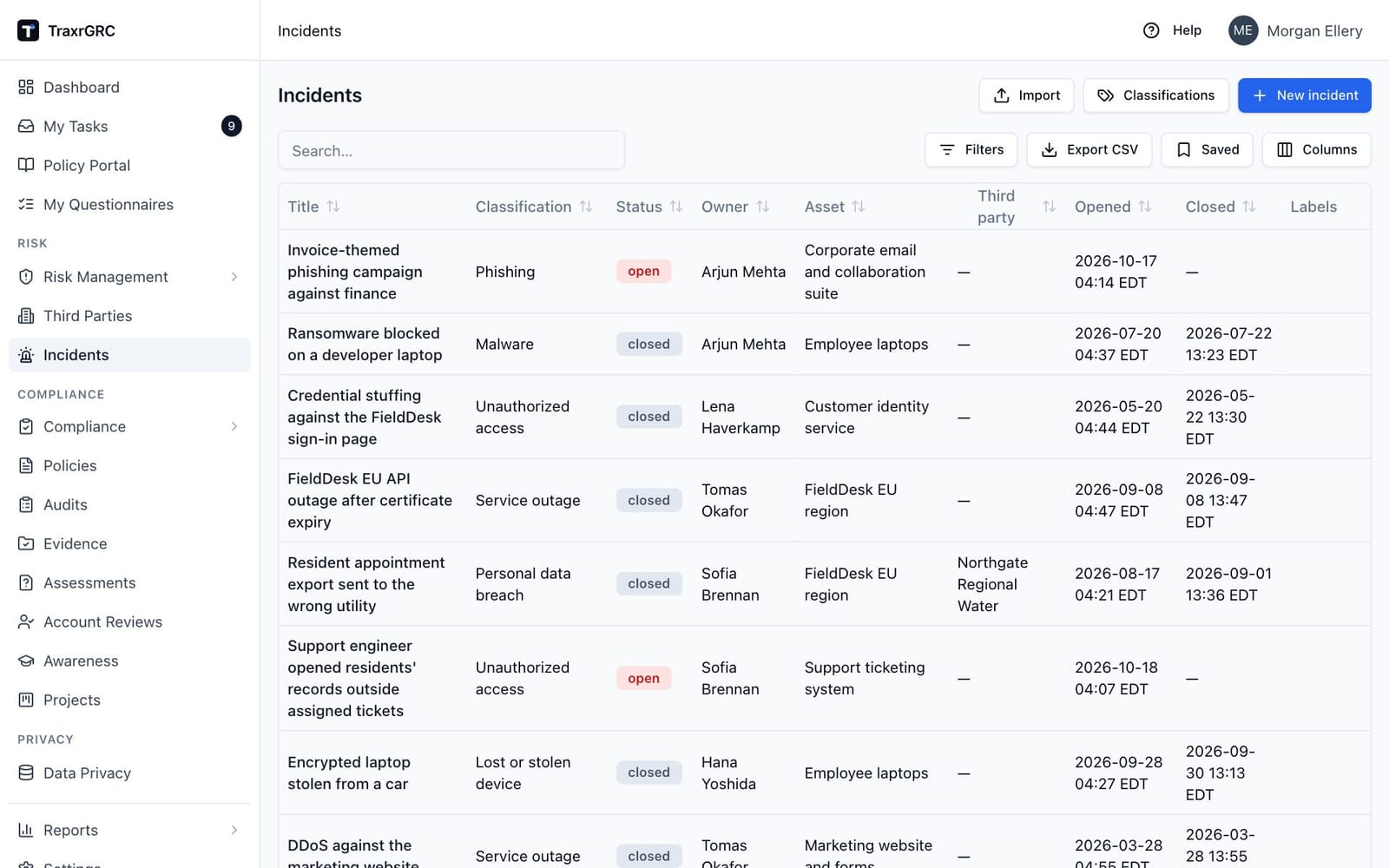Open the FieldDesk EU API outage incident
This screenshot has height=868, width=1389.
tap(370, 500)
